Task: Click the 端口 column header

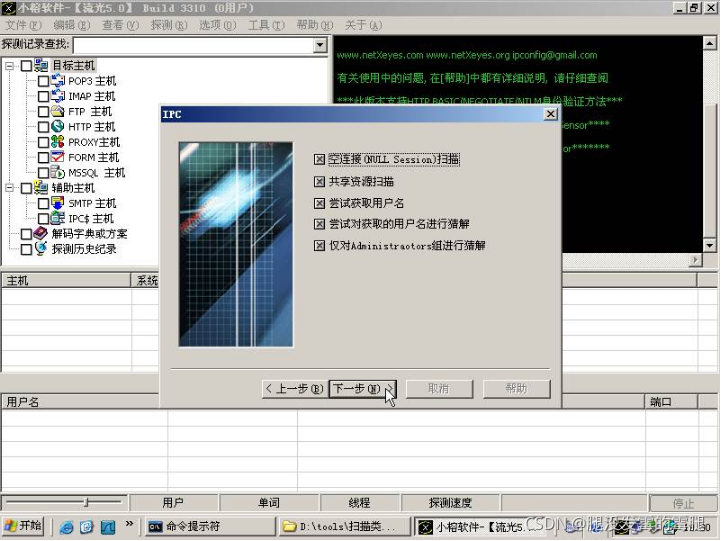Action: (x=671, y=402)
